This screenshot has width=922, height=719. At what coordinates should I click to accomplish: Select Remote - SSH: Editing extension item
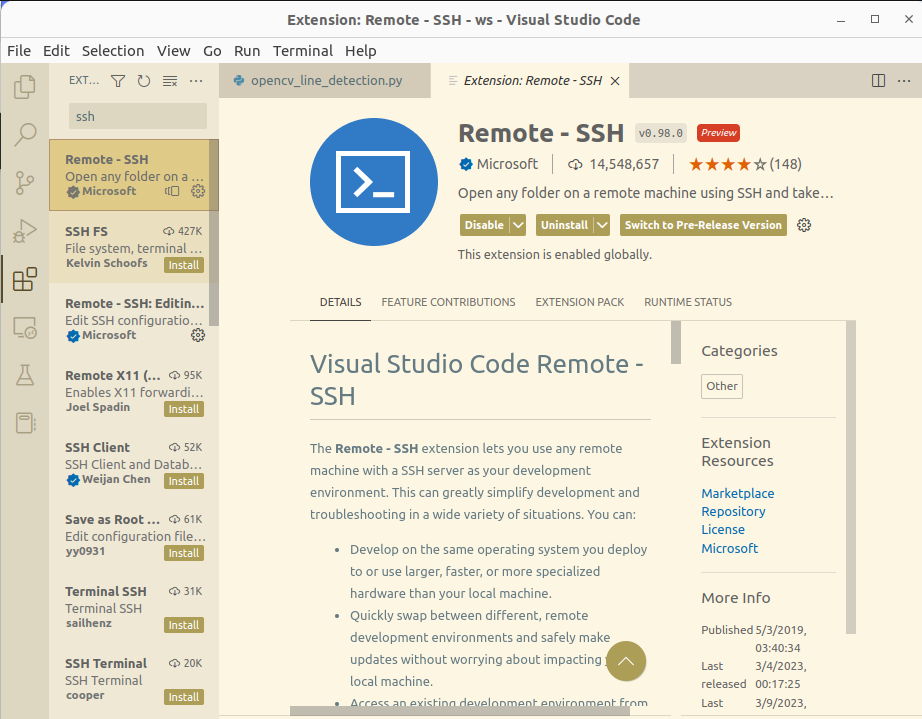[x=134, y=319]
